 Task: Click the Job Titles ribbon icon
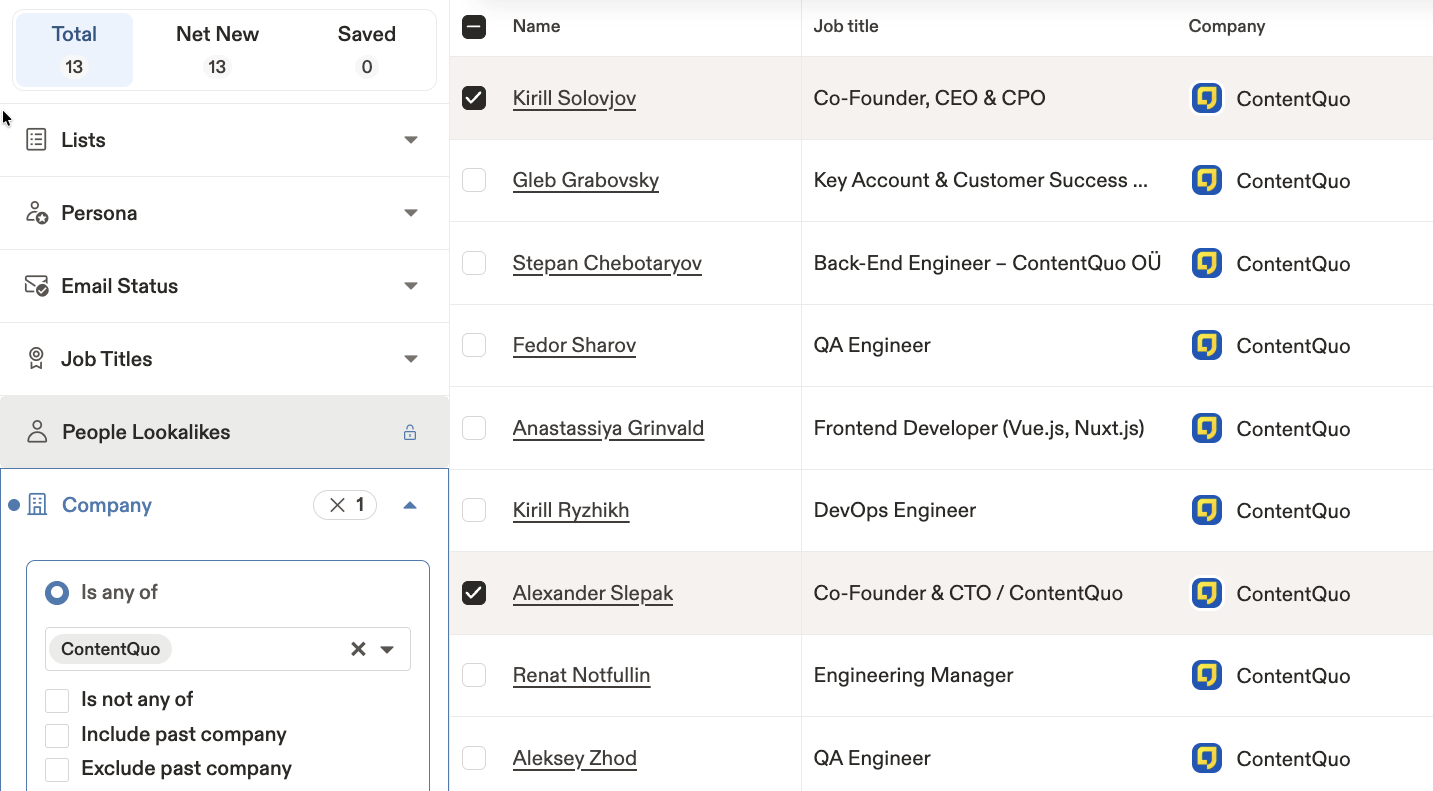(x=36, y=359)
